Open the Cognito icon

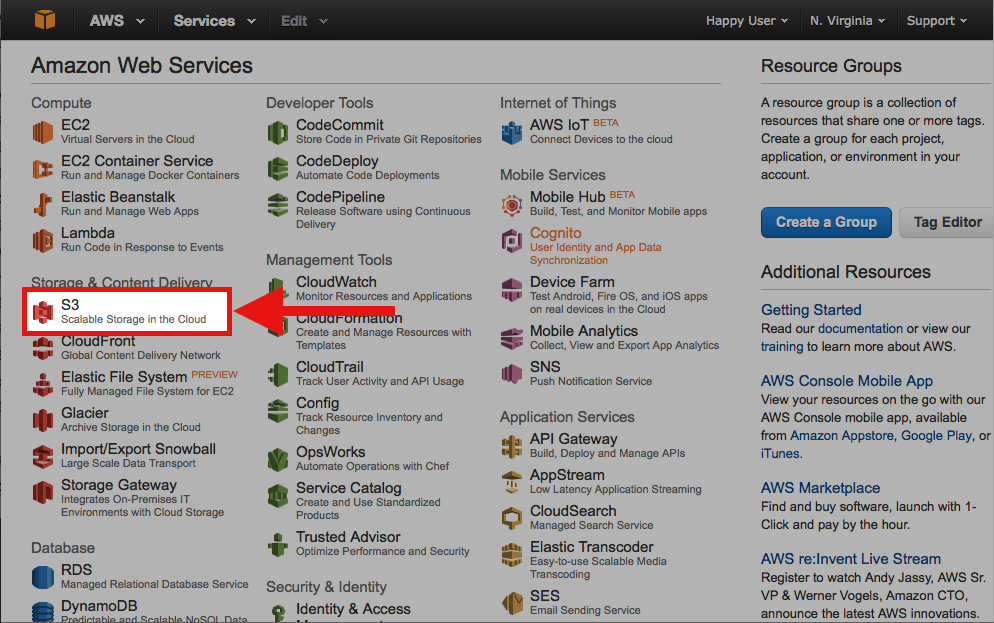click(512, 241)
